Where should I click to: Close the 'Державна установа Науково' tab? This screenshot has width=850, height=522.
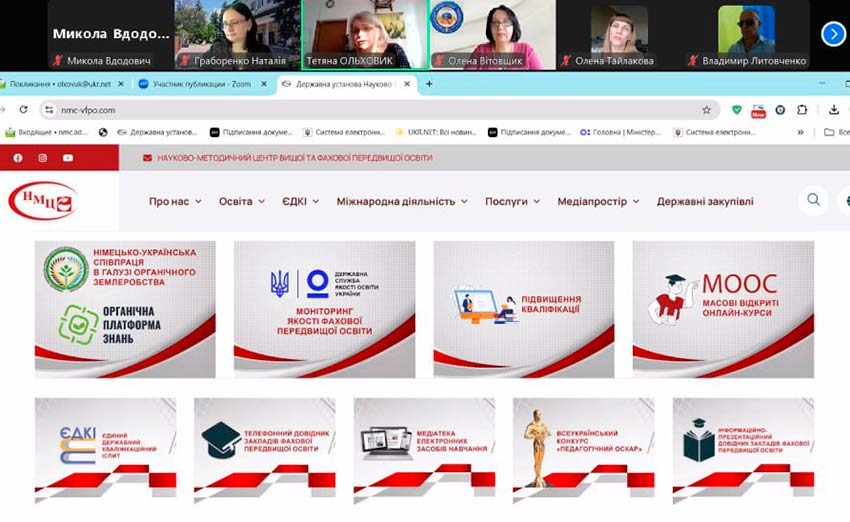click(x=407, y=84)
